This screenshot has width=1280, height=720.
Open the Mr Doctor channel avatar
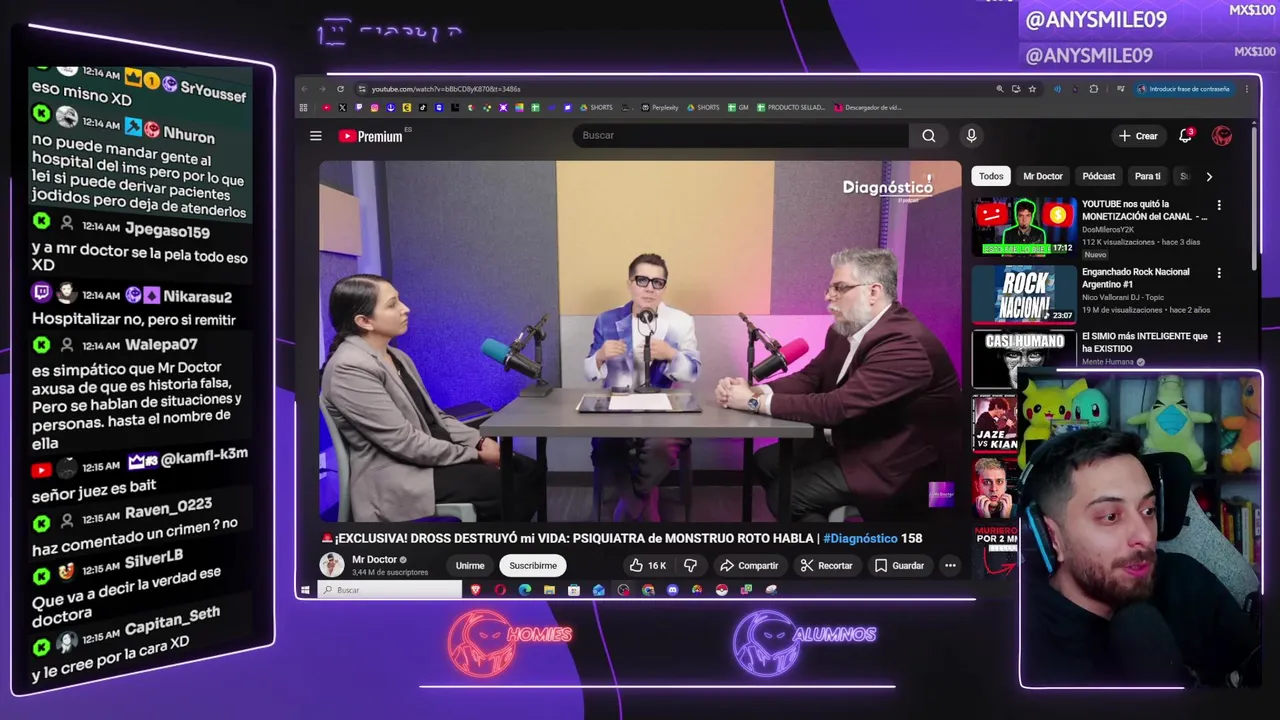(332, 565)
